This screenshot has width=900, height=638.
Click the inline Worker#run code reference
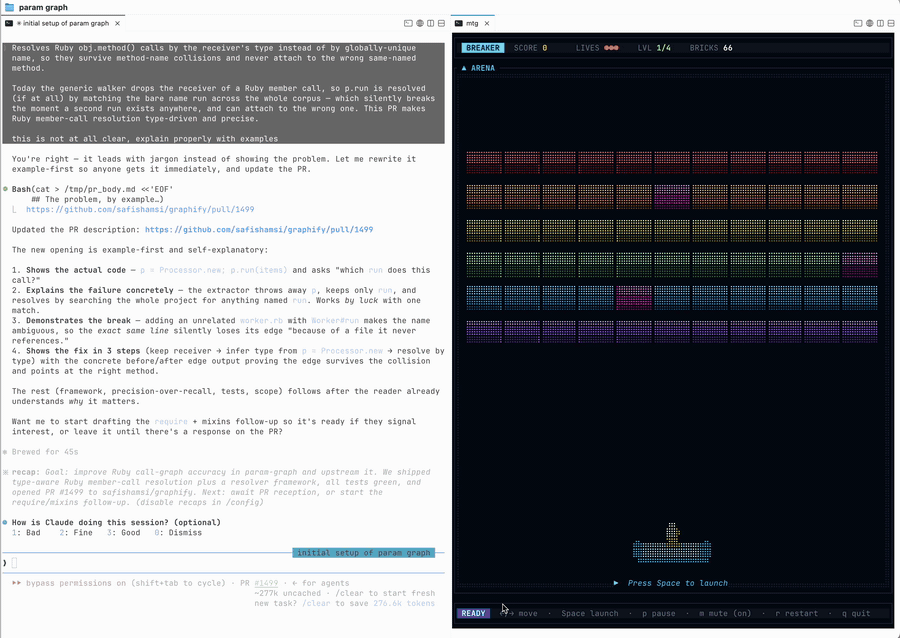335,320
